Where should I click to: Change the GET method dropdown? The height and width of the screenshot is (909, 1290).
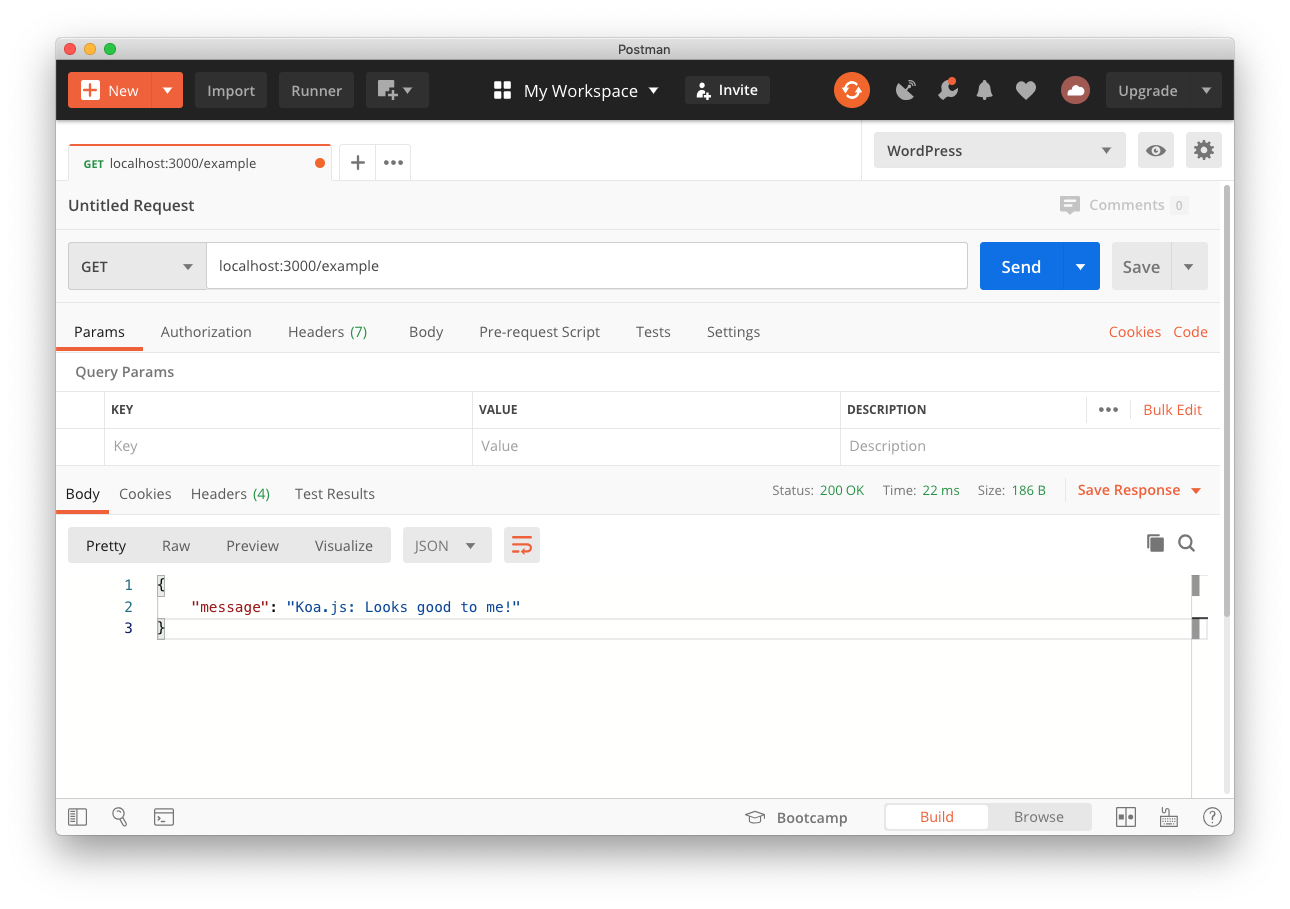click(x=137, y=266)
